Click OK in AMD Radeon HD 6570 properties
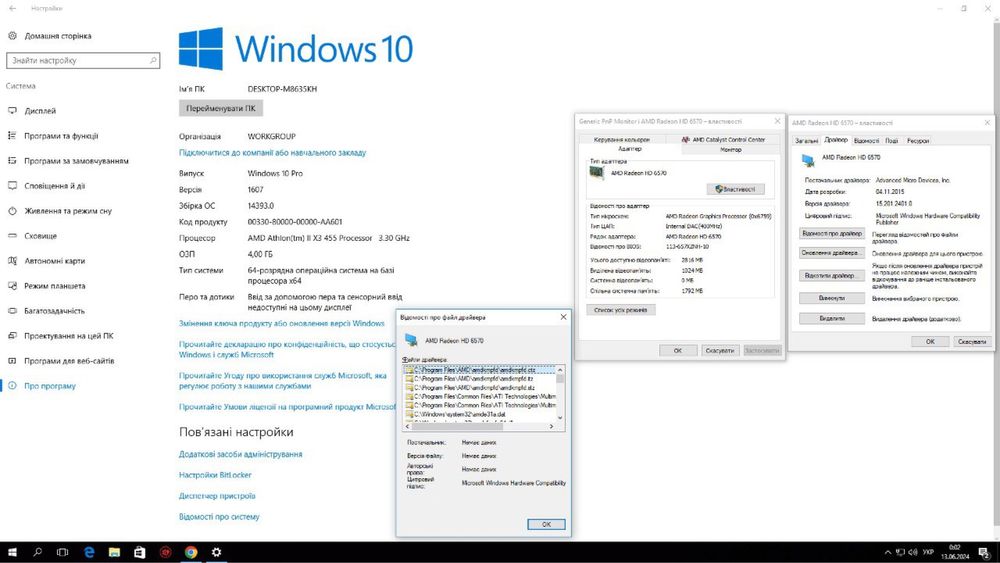 [x=930, y=342]
